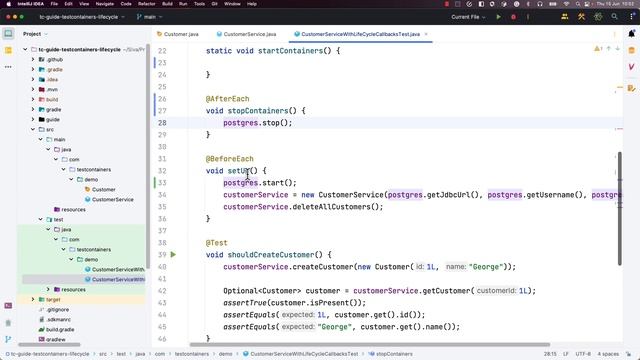640x360 pixels.
Task: Click LF line separator in status bar
Action: [566, 354]
